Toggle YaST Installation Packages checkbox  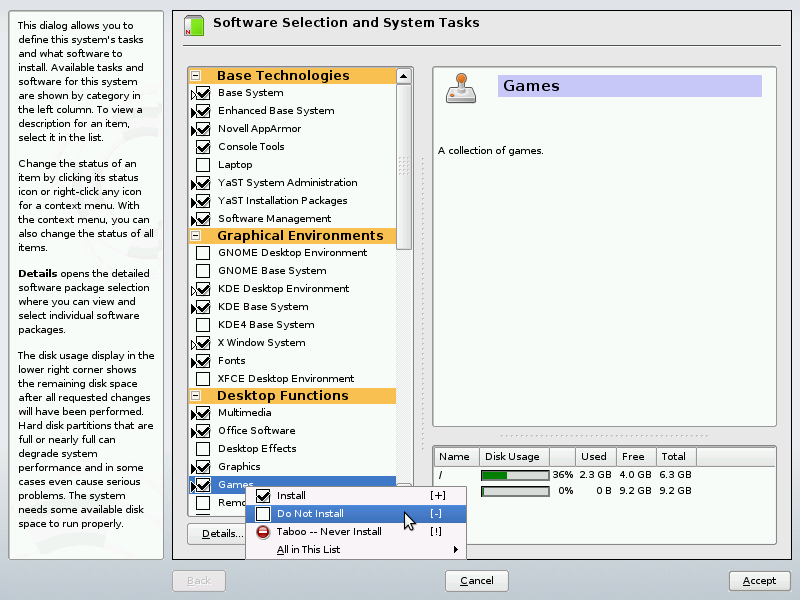coord(203,201)
